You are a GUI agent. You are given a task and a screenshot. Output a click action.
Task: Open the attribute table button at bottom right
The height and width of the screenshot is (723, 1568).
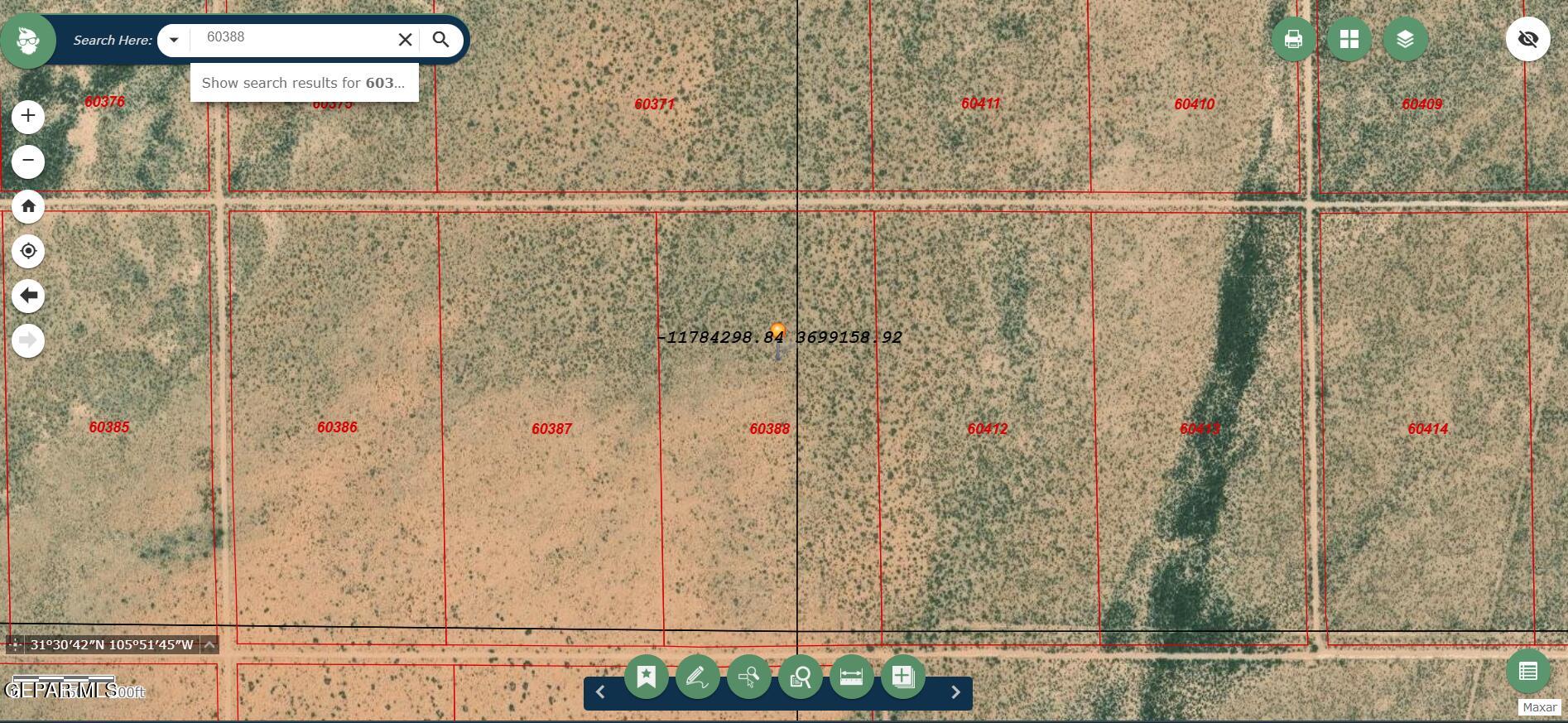point(1527,672)
